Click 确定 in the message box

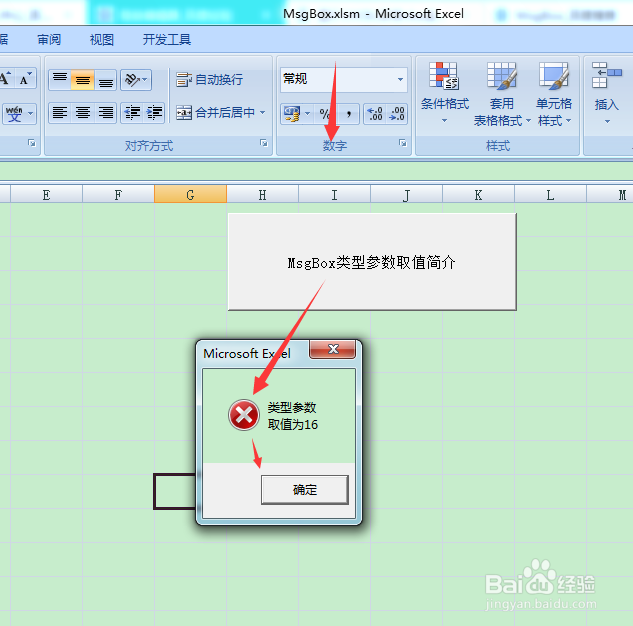tap(304, 490)
